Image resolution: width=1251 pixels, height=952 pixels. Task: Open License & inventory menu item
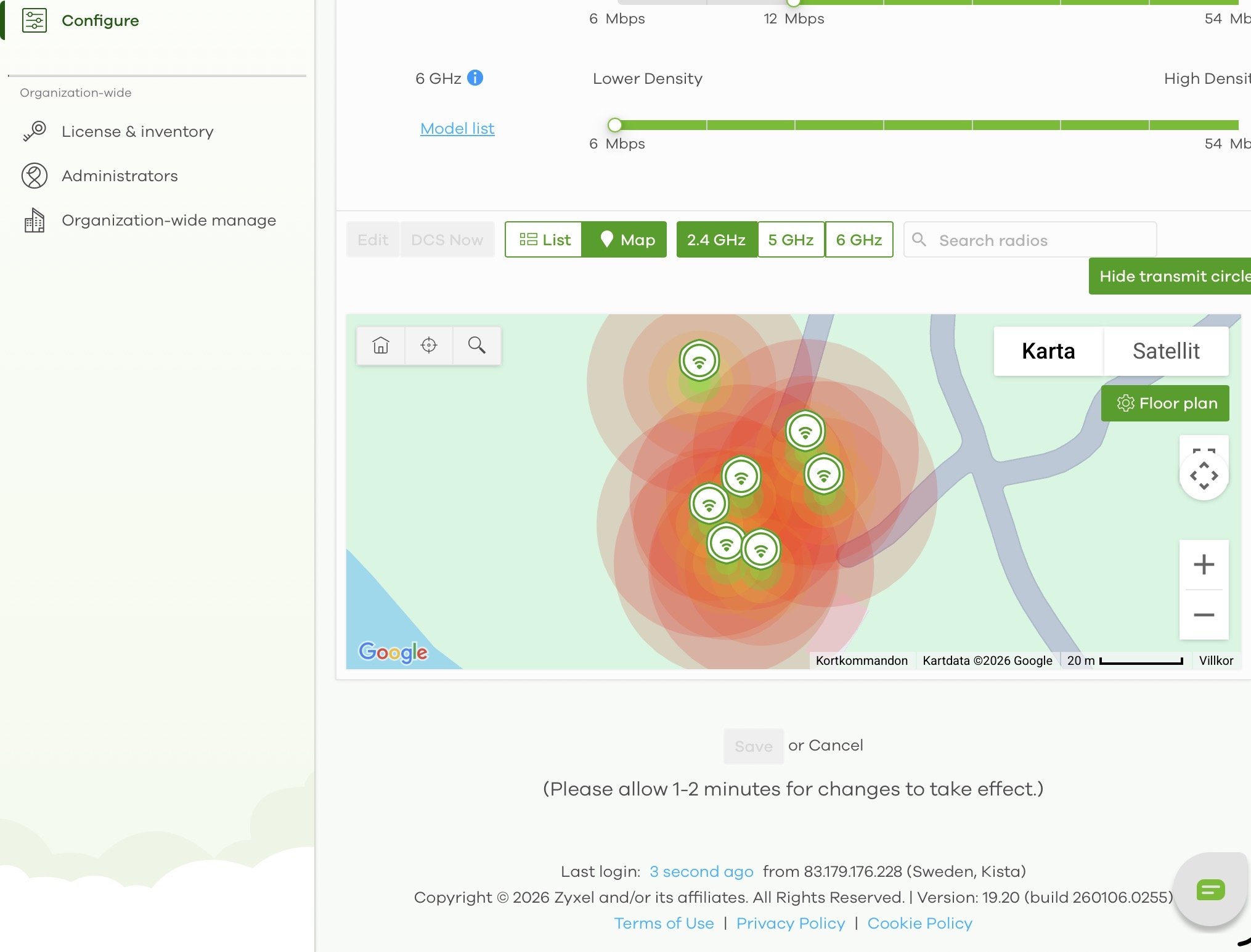coord(137,131)
